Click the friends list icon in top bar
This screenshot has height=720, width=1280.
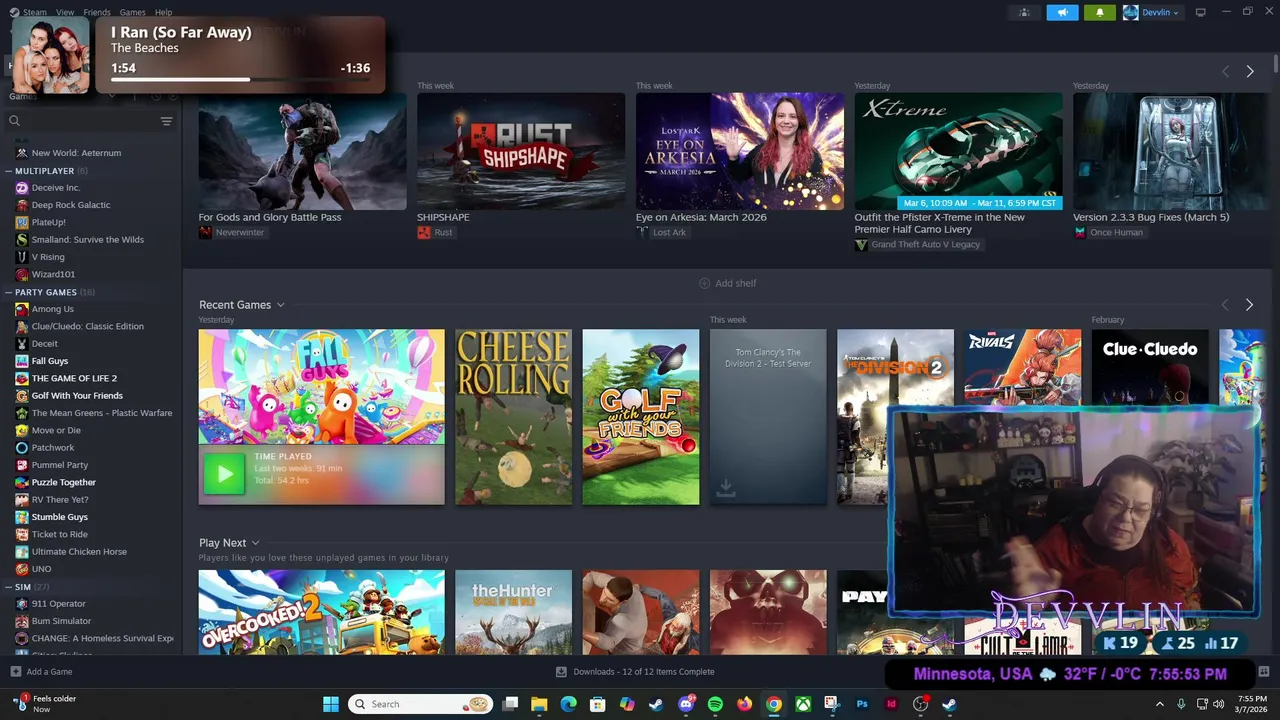click(x=1024, y=12)
